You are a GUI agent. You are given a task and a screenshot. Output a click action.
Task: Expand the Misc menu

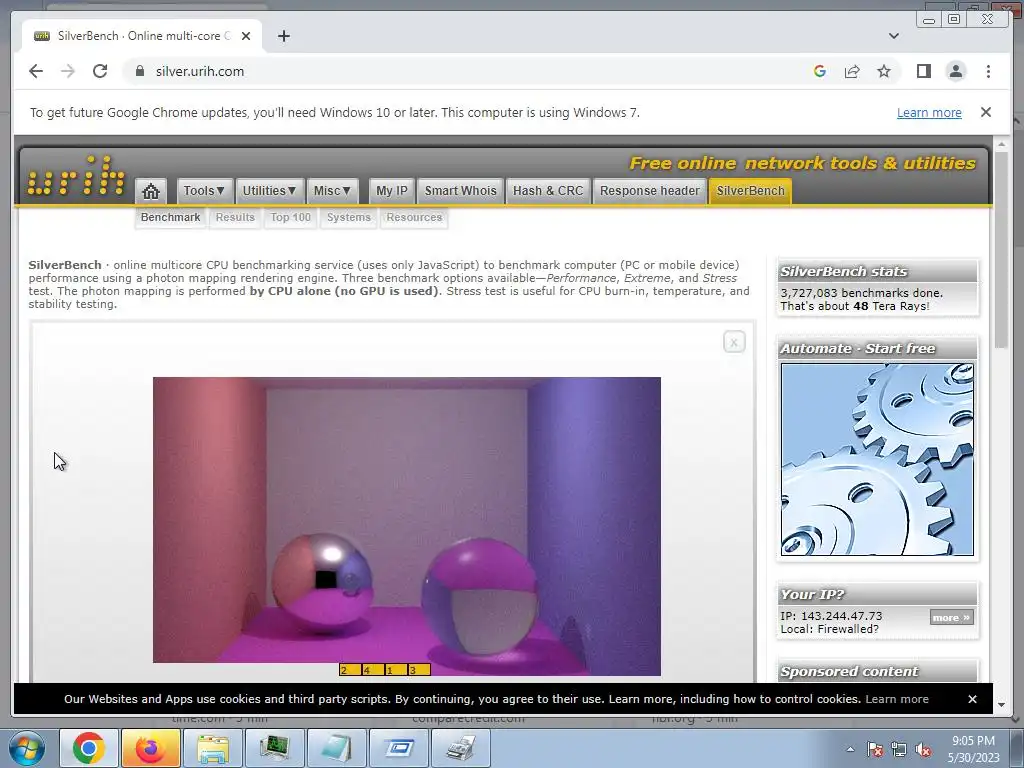(x=332, y=191)
